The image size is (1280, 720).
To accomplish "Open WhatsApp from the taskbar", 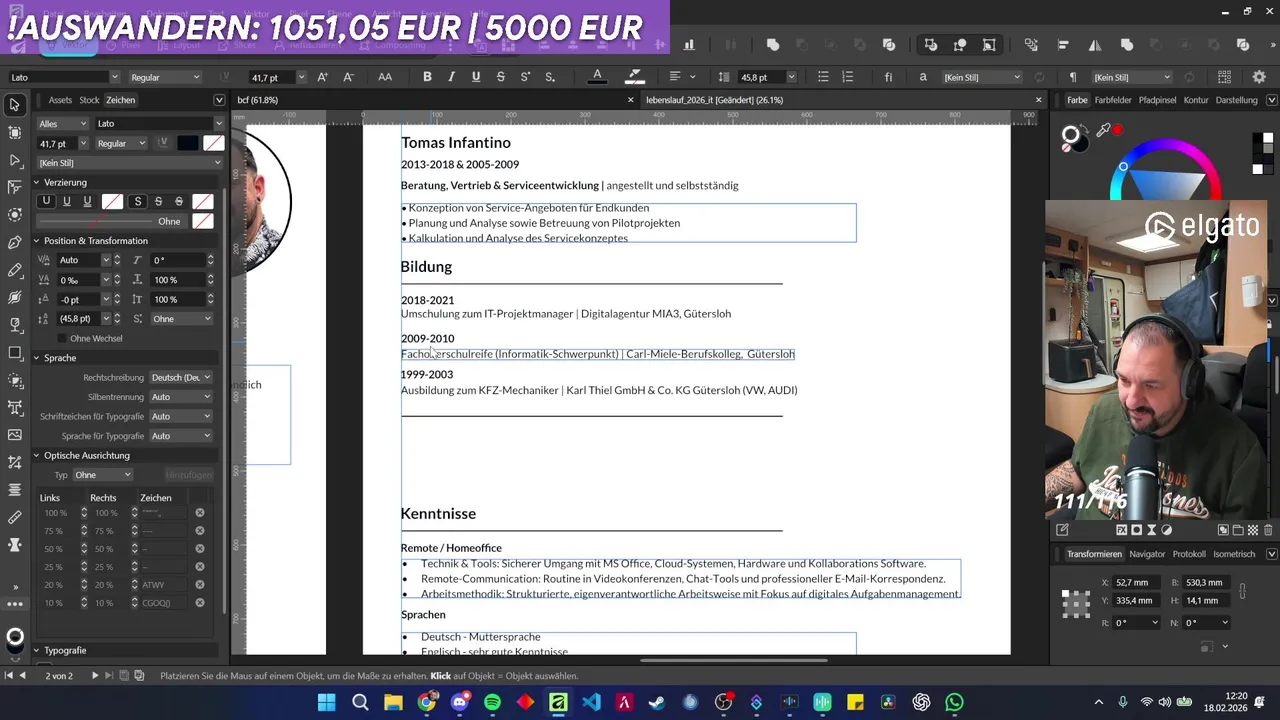I will pos(954,703).
